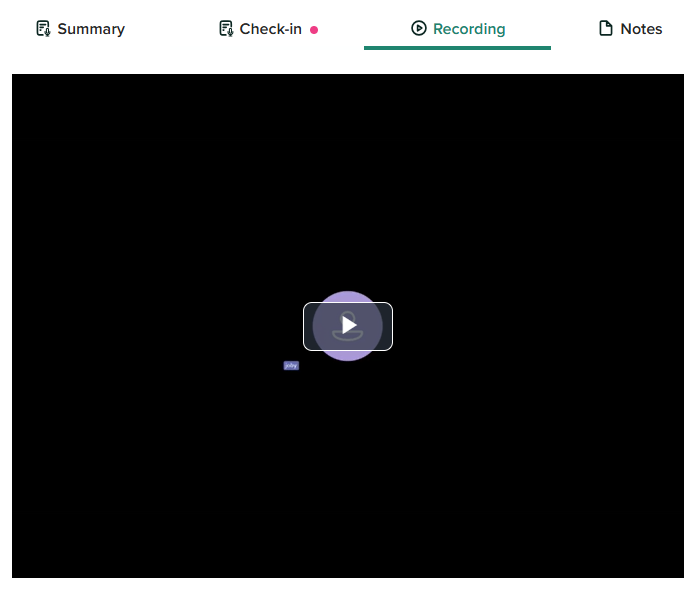Start playback with the center play button
700x596 pixels.
tap(348, 326)
